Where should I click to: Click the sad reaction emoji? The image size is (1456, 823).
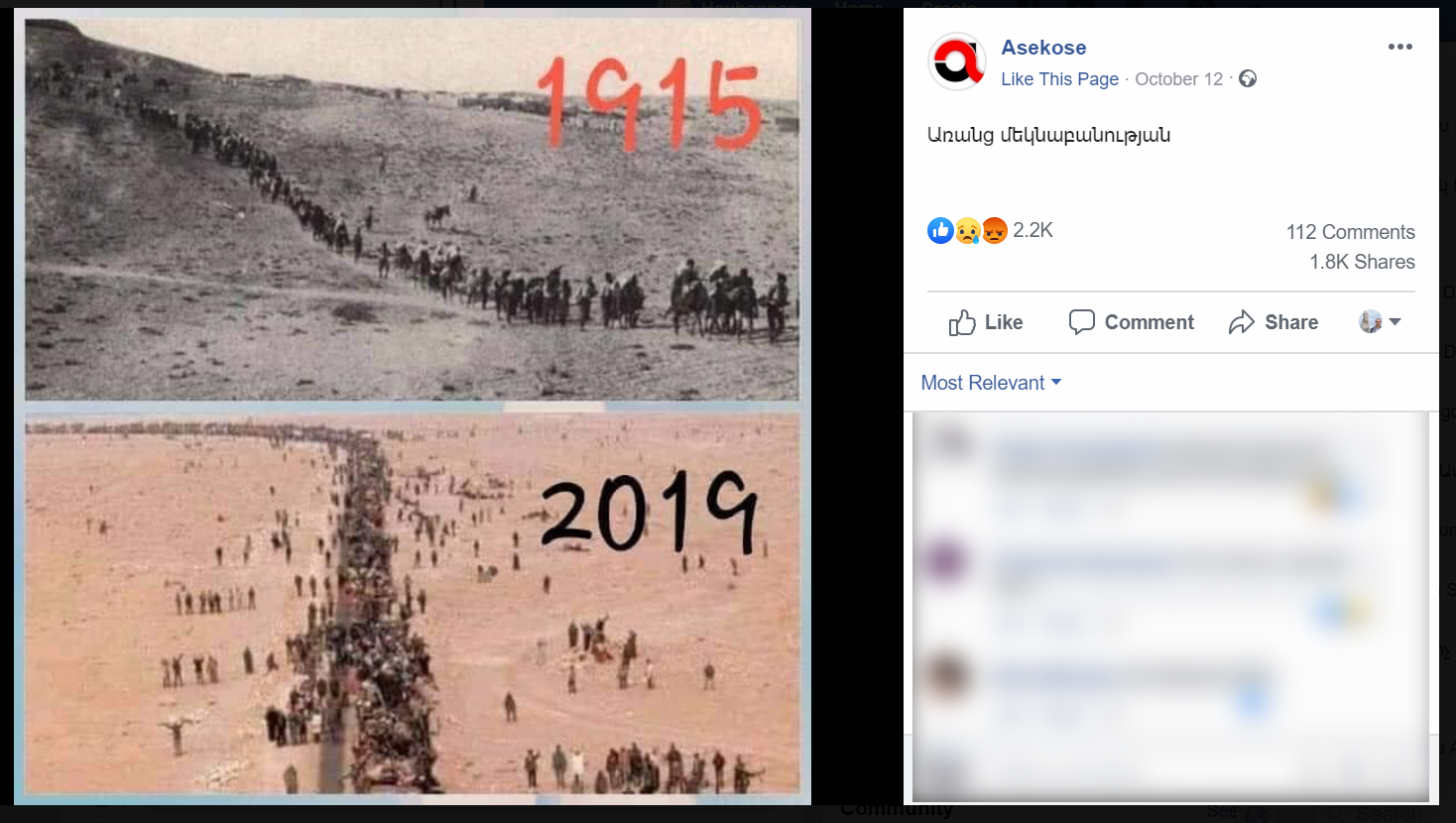tap(968, 231)
